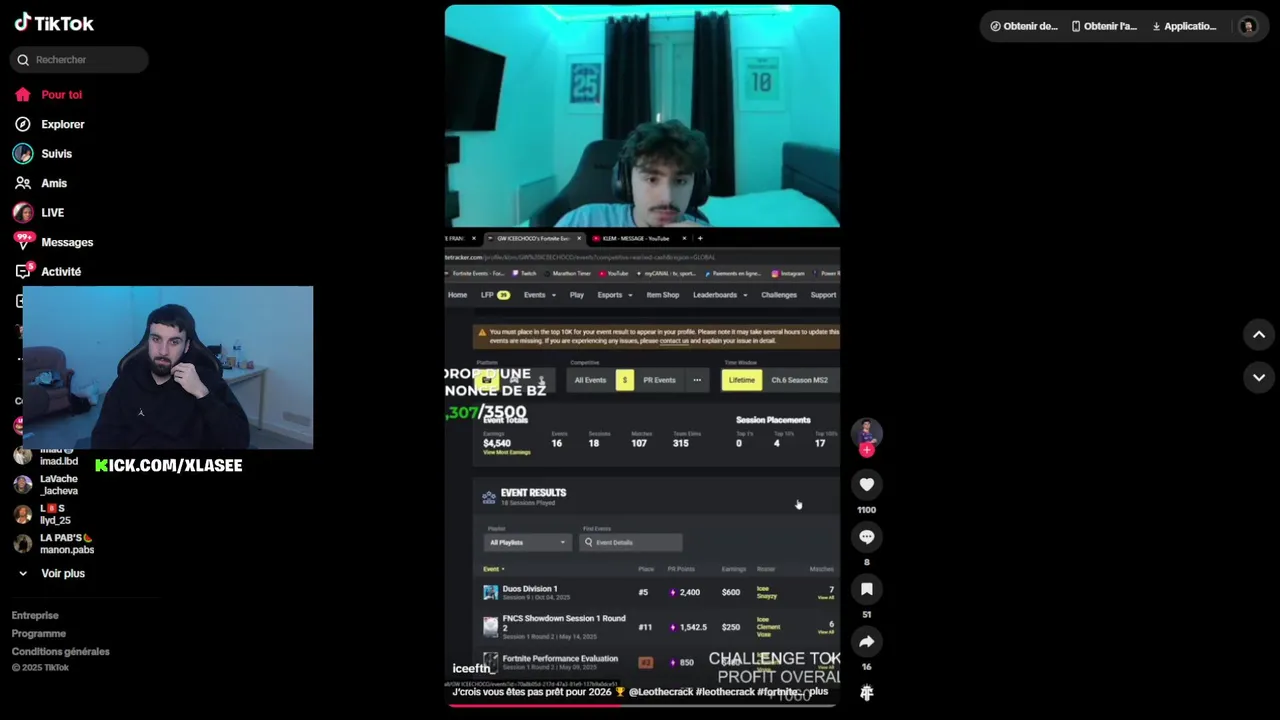1280x720 pixels.
Task: Open the profile avatar menu
Action: coord(1247,26)
